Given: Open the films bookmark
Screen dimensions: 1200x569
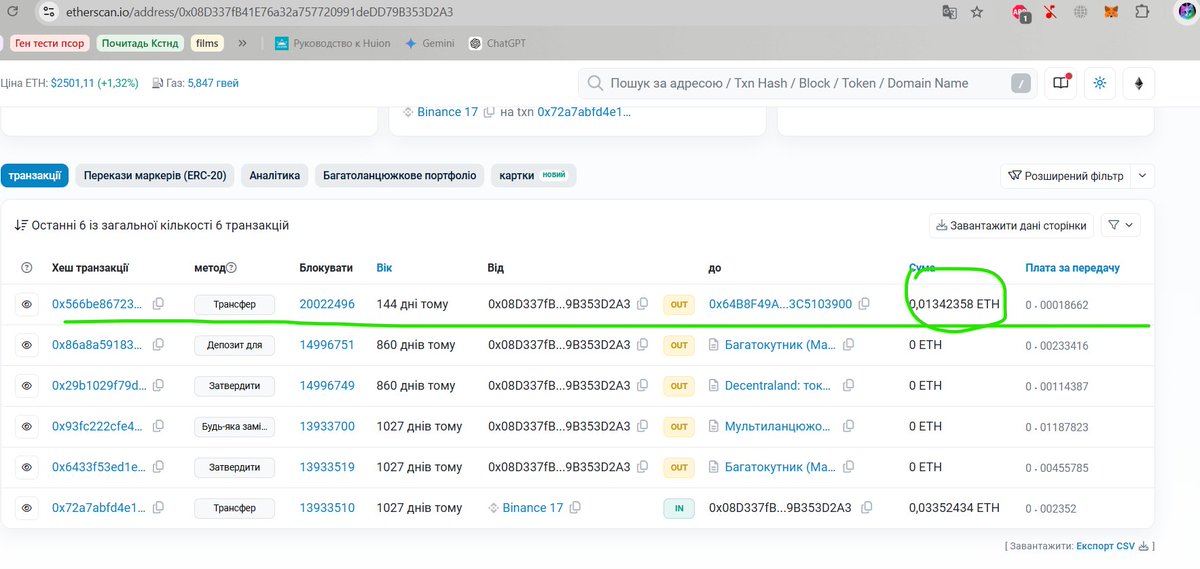Looking at the screenshot, I should click(x=207, y=43).
